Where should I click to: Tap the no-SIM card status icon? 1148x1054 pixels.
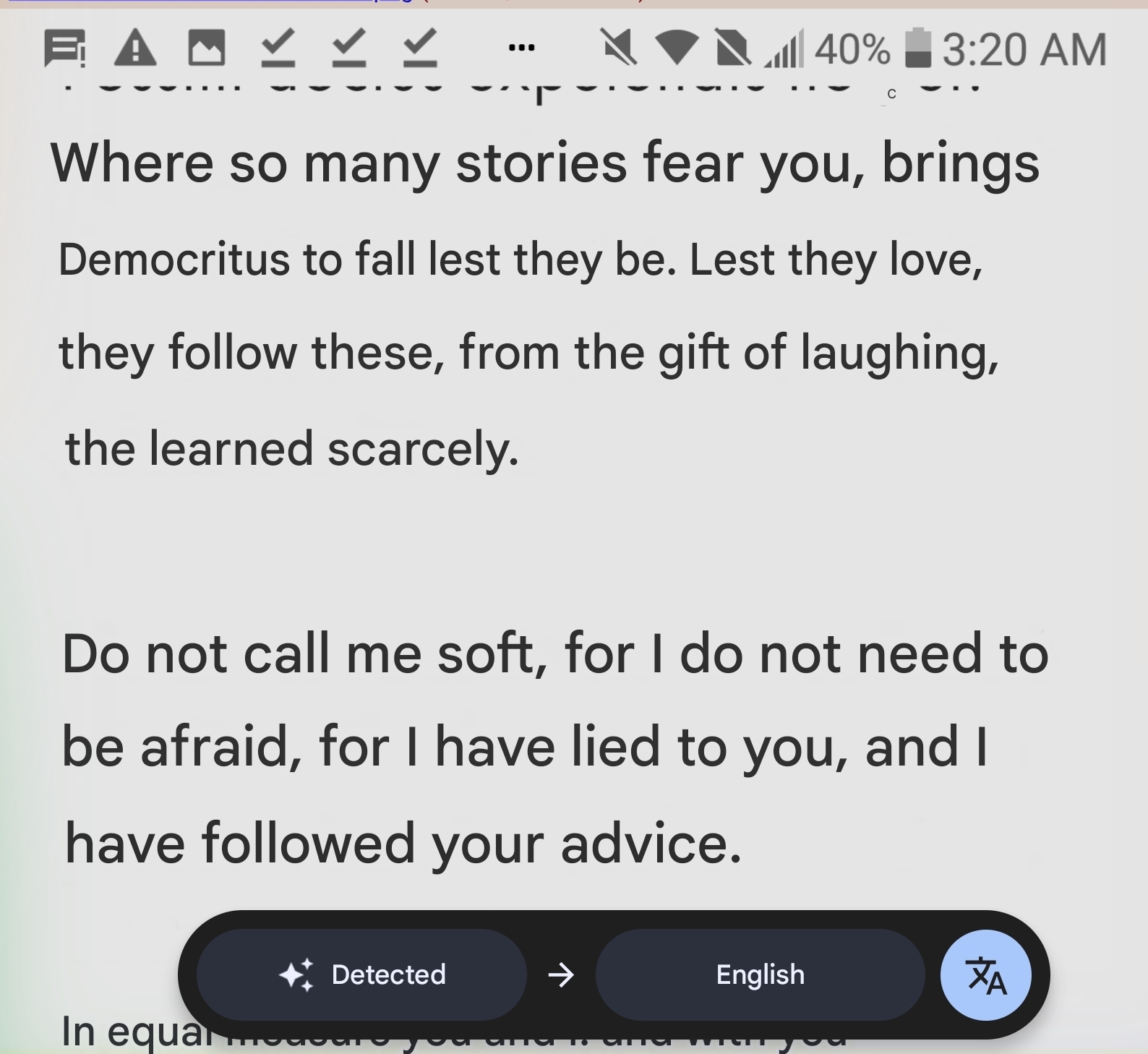(732, 48)
